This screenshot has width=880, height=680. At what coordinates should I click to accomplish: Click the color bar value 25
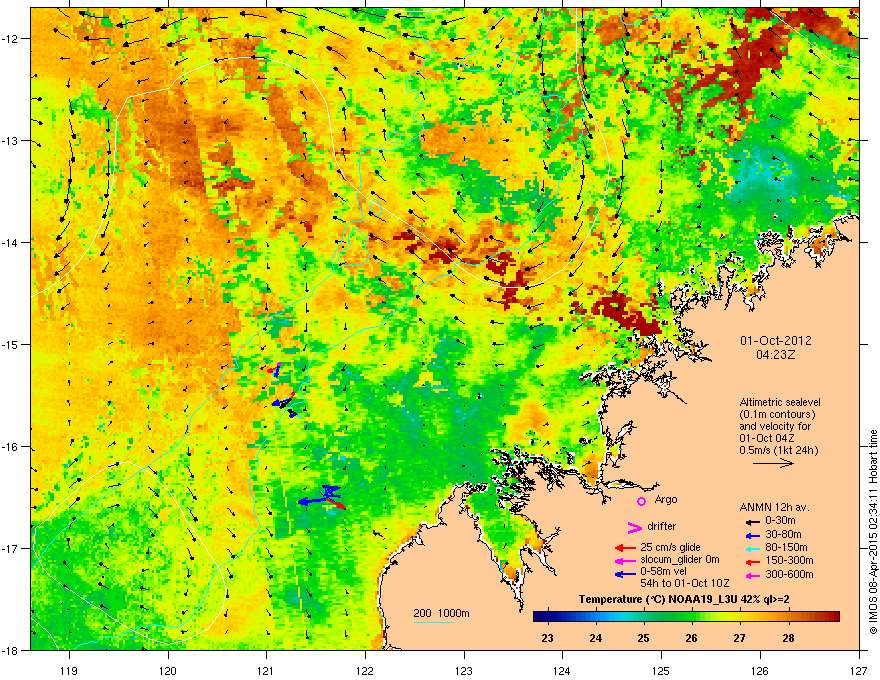pos(643,638)
